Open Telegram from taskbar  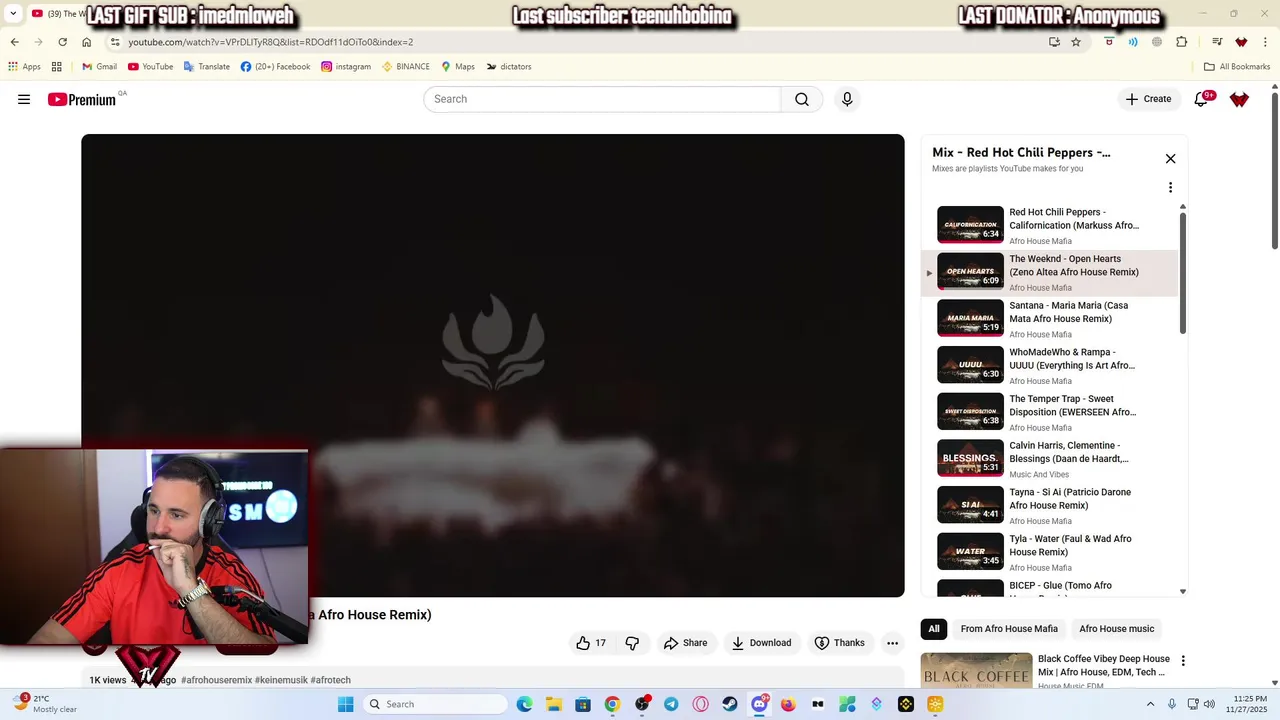coord(671,704)
